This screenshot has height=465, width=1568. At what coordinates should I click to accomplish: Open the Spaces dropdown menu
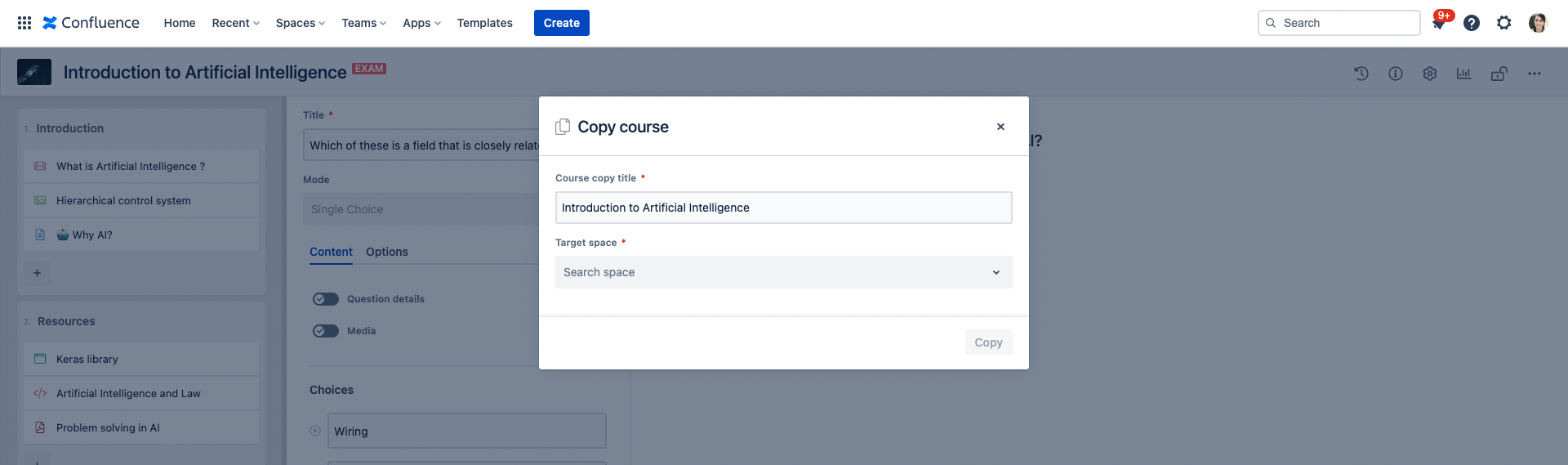coord(300,23)
